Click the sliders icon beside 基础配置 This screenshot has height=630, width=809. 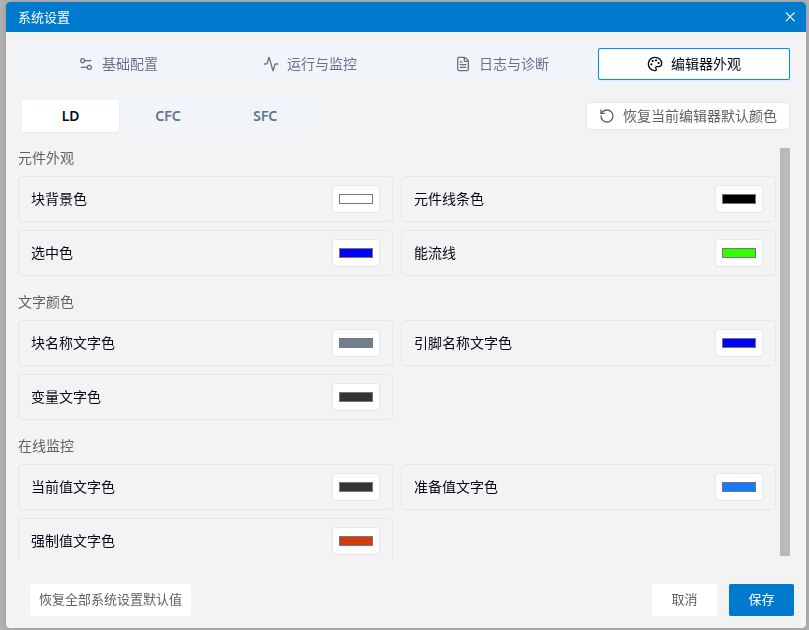[x=86, y=64]
